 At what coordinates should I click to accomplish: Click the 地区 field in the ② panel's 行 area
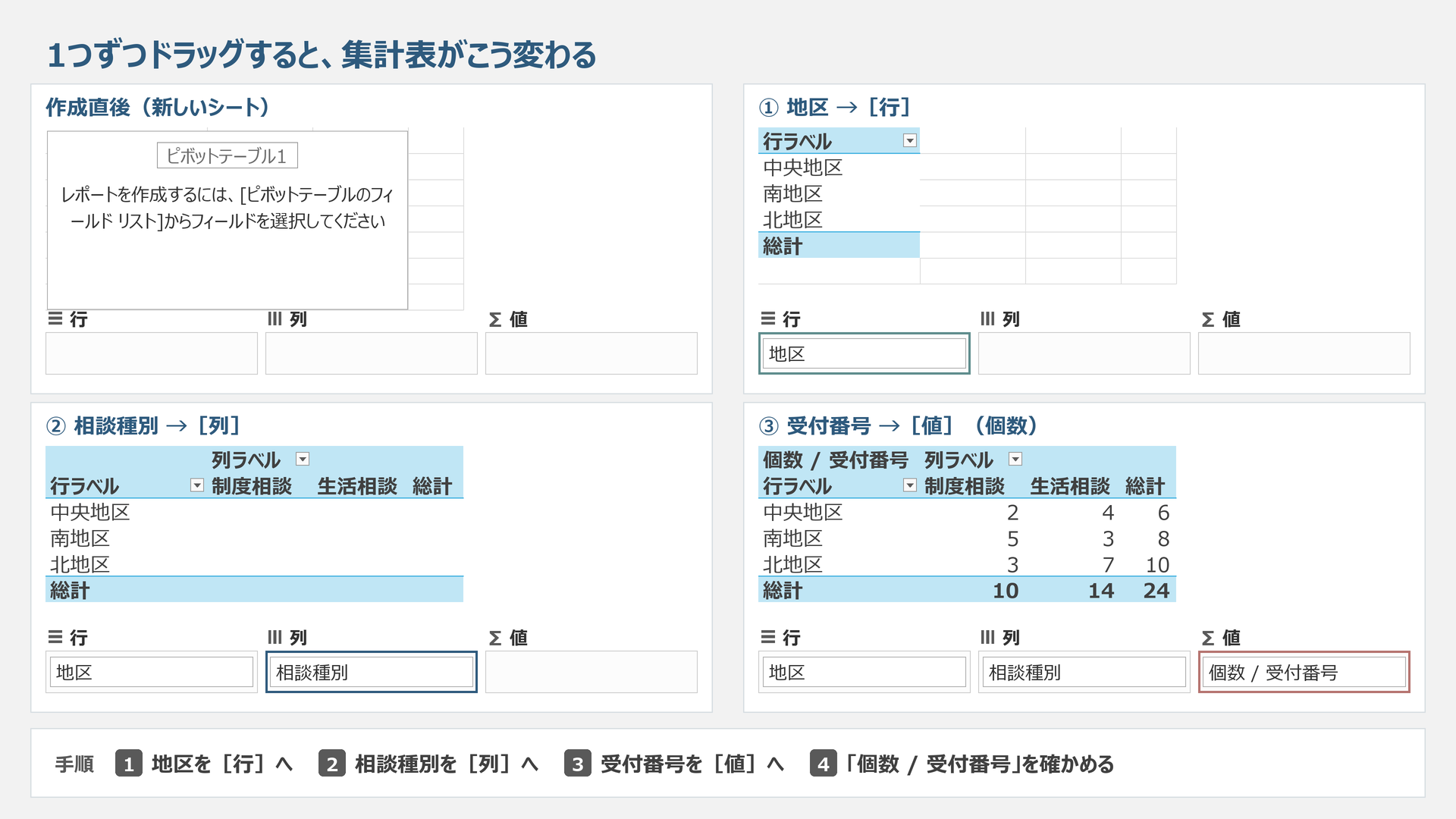pos(152,672)
